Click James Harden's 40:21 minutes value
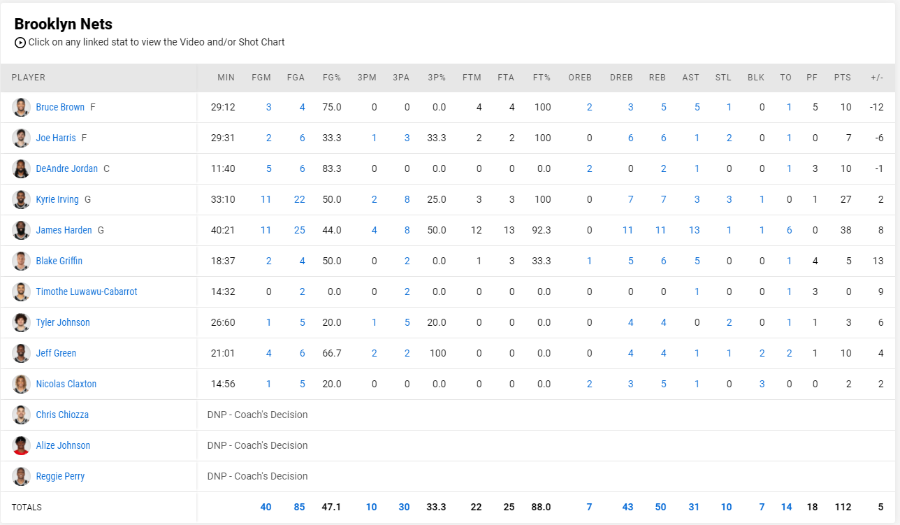The image size is (900, 525). pyautogui.click(x=223, y=230)
